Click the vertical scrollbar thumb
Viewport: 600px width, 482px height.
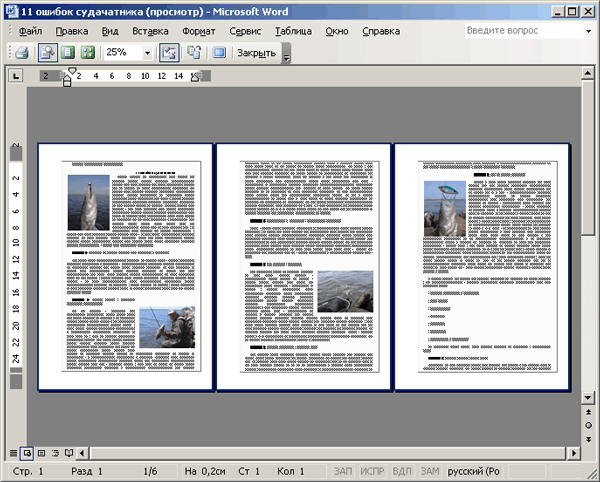click(x=588, y=158)
